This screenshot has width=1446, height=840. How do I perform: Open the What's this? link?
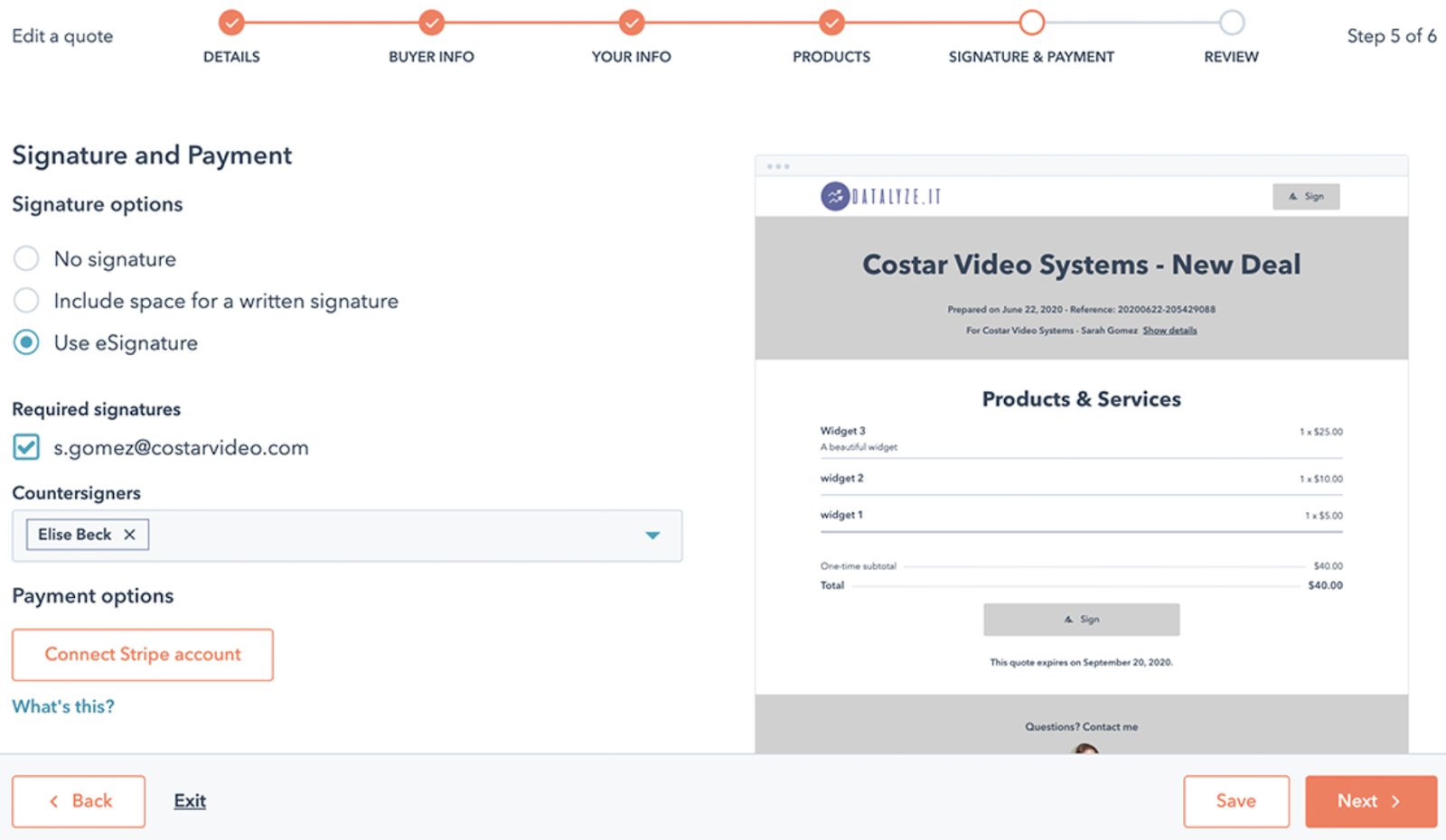pos(63,706)
